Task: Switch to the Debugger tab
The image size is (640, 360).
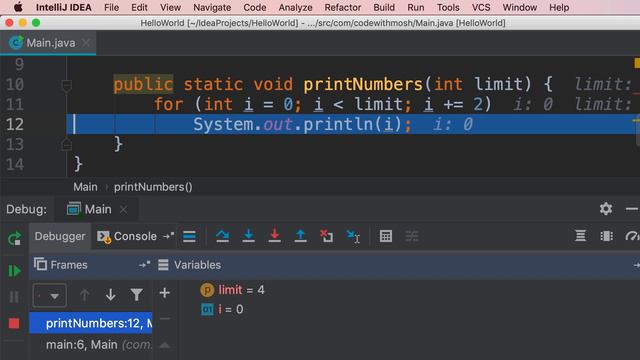Action: tap(60, 236)
